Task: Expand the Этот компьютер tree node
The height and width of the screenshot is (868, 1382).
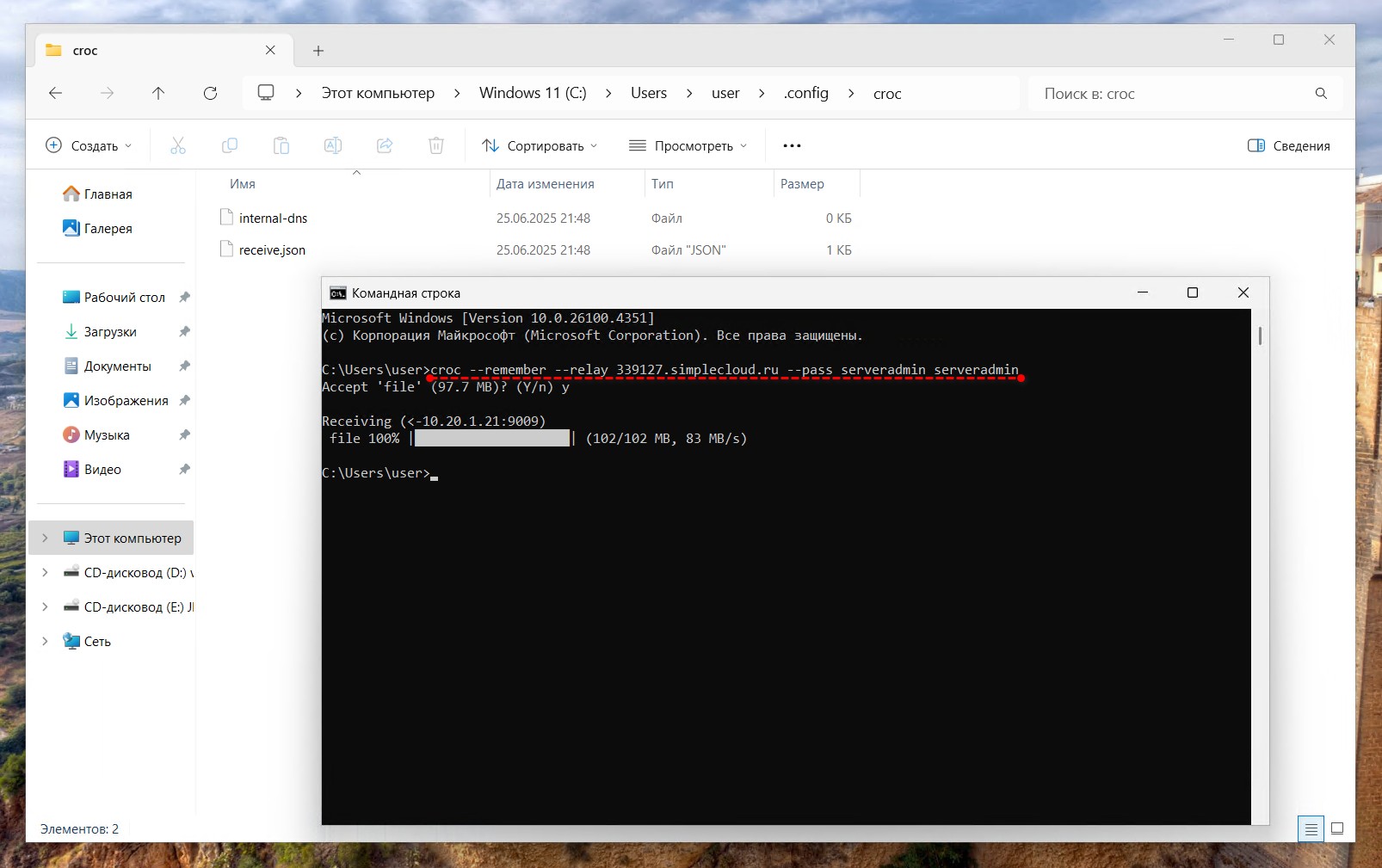Action: click(x=45, y=538)
